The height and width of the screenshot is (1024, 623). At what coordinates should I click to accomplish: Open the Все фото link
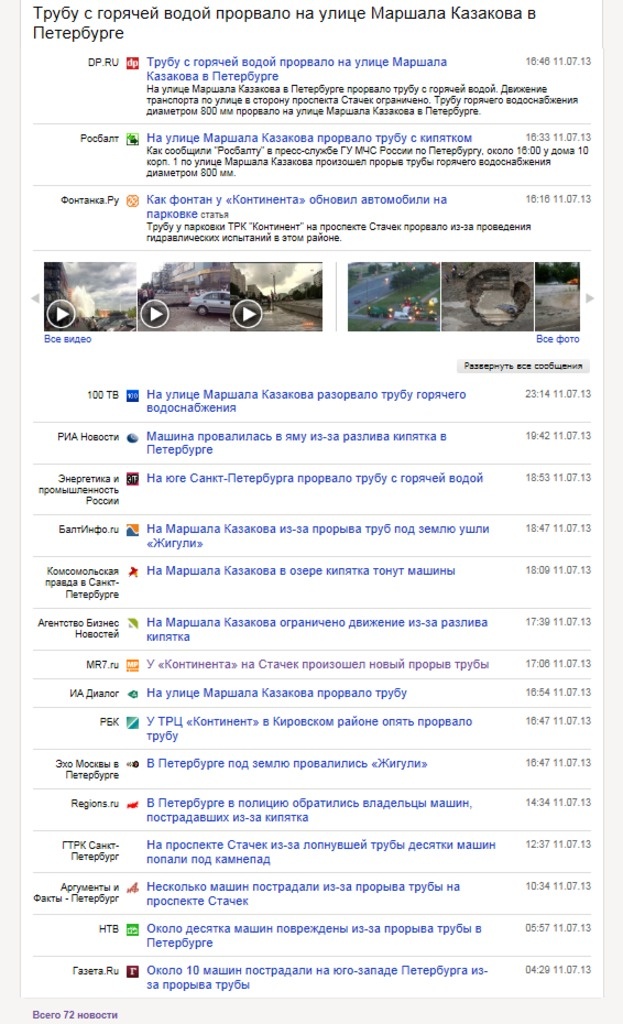(557, 340)
